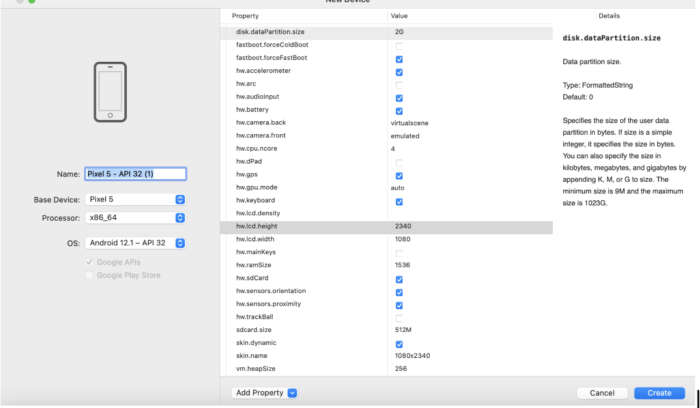Image resolution: width=700 pixels, height=408 pixels.
Task: Click the Value column header
Action: (x=399, y=16)
